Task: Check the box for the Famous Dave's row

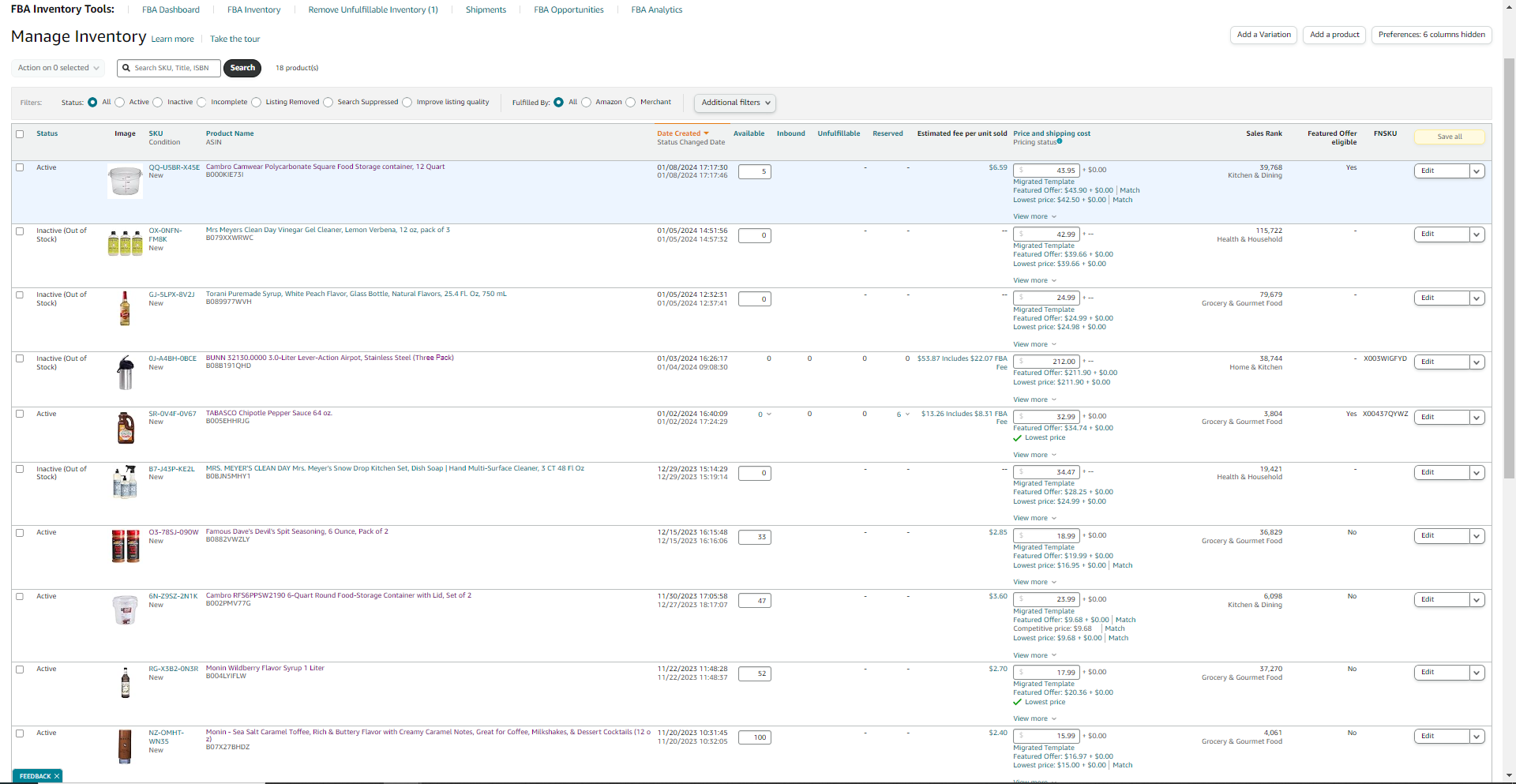Action: [x=20, y=533]
